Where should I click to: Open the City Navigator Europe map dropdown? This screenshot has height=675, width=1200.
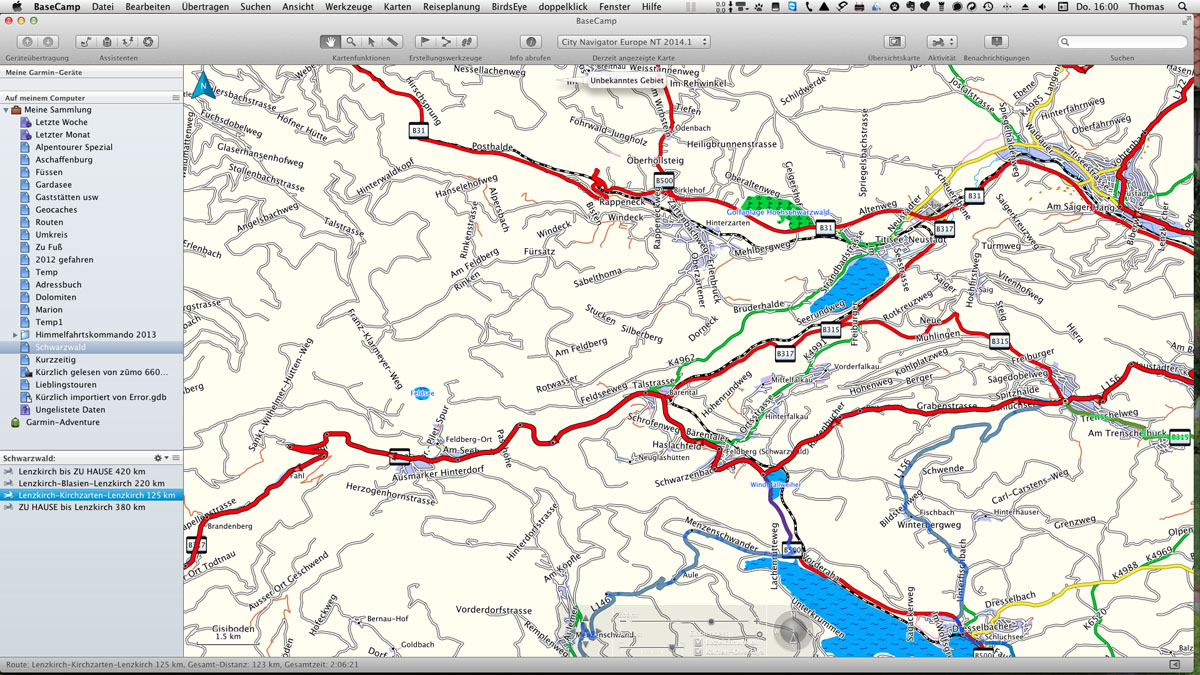coord(634,42)
